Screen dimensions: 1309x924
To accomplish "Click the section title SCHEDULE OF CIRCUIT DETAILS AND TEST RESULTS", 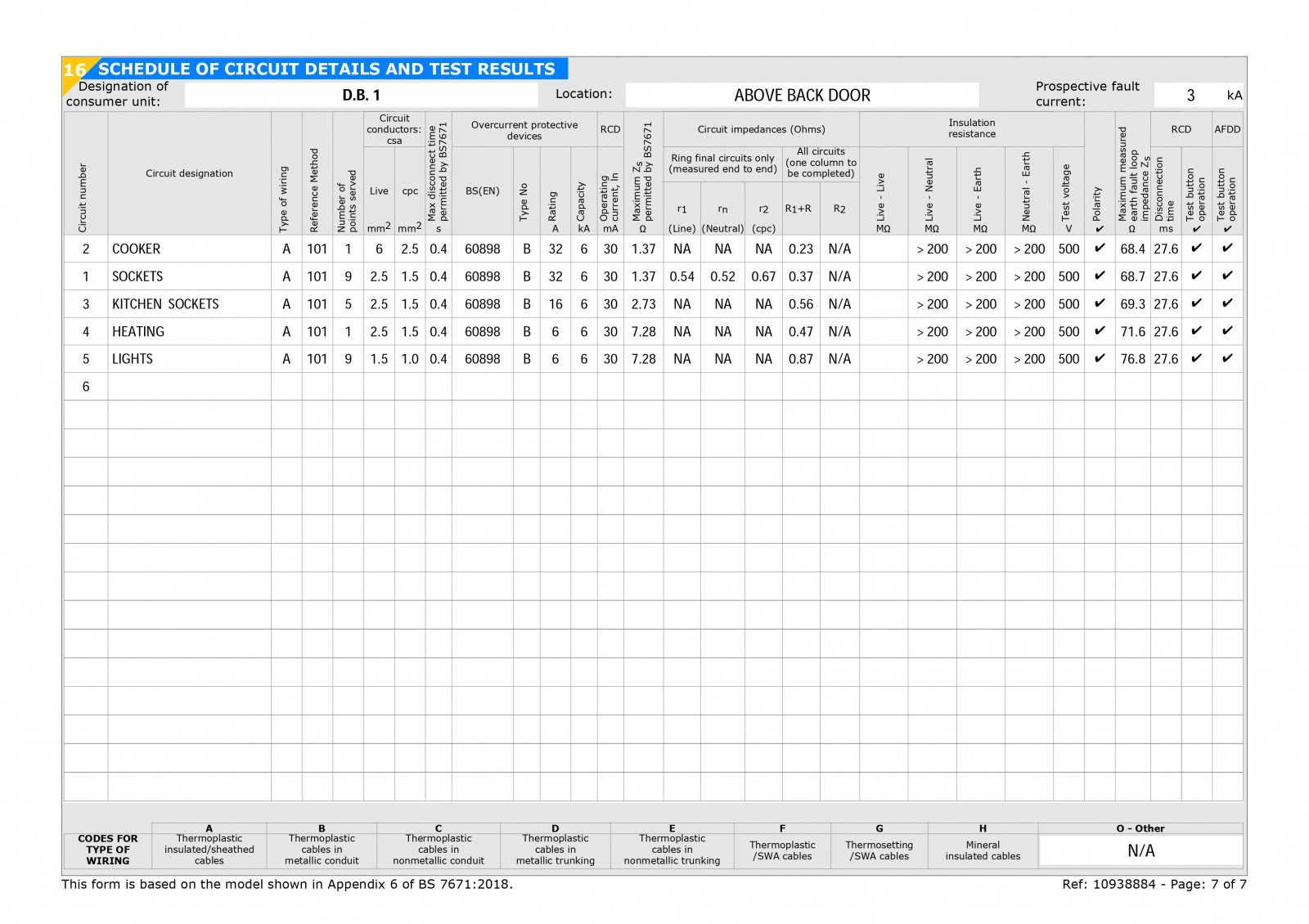I will [x=326, y=69].
